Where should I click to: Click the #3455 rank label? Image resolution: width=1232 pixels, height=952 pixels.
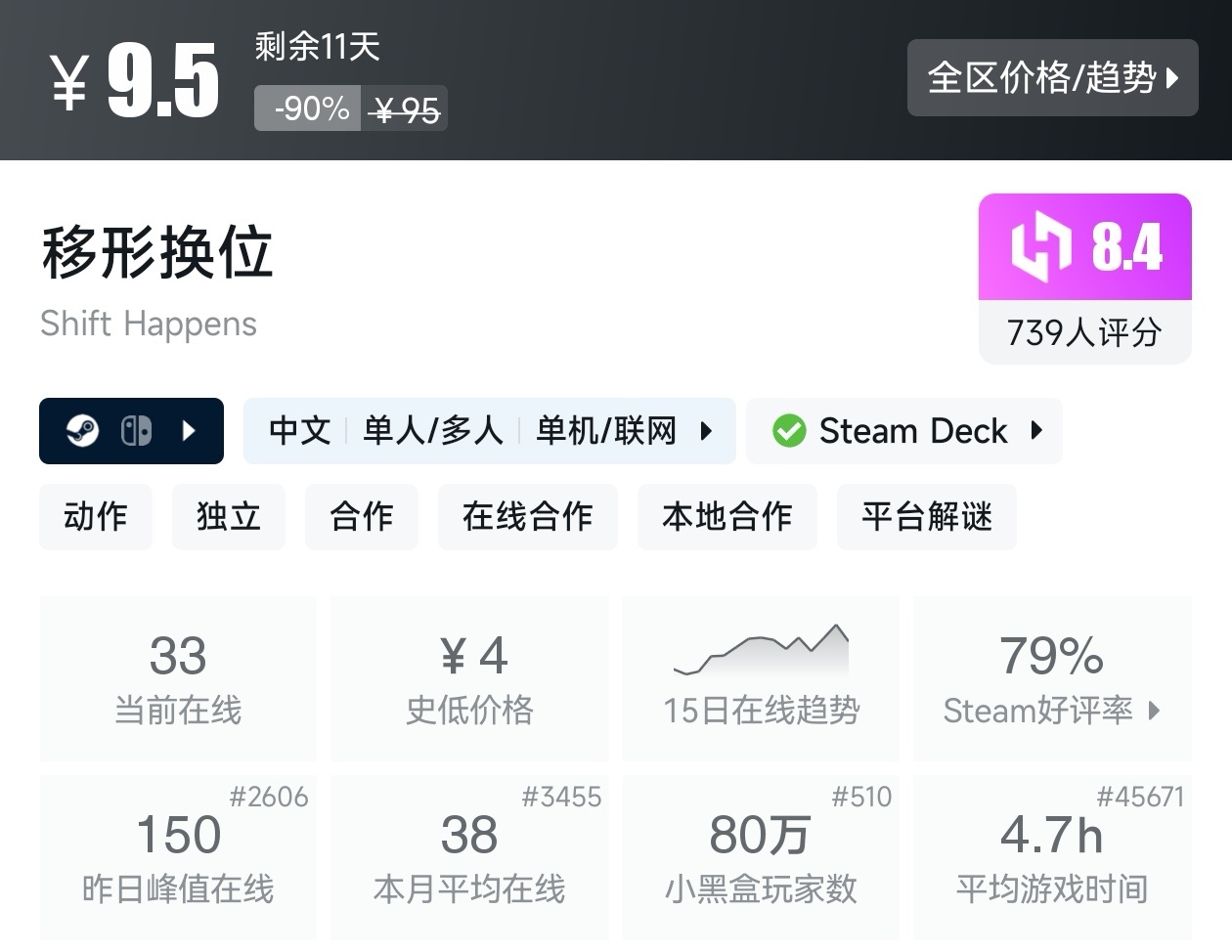pyautogui.click(x=561, y=798)
